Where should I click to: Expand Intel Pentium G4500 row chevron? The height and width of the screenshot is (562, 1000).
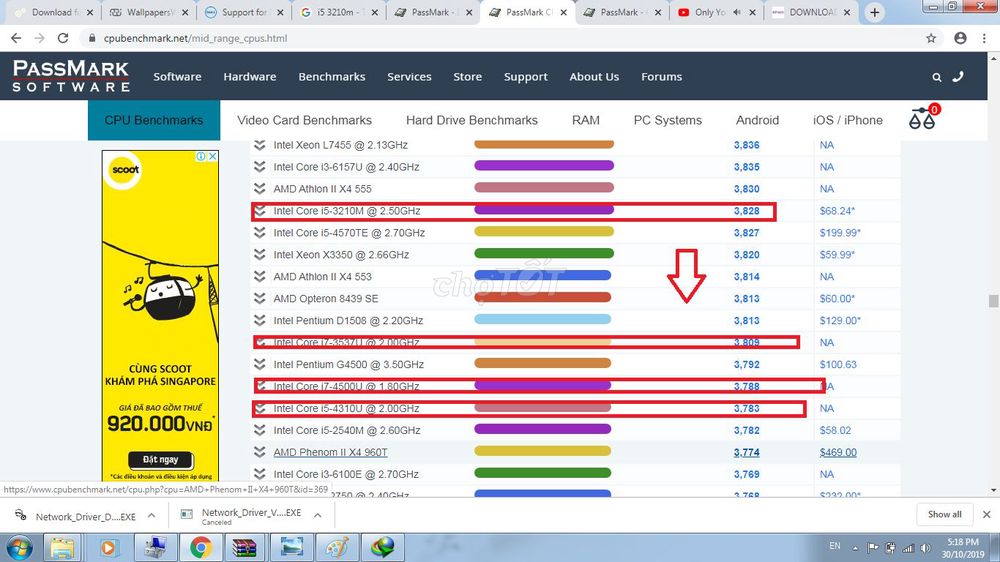click(260, 364)
